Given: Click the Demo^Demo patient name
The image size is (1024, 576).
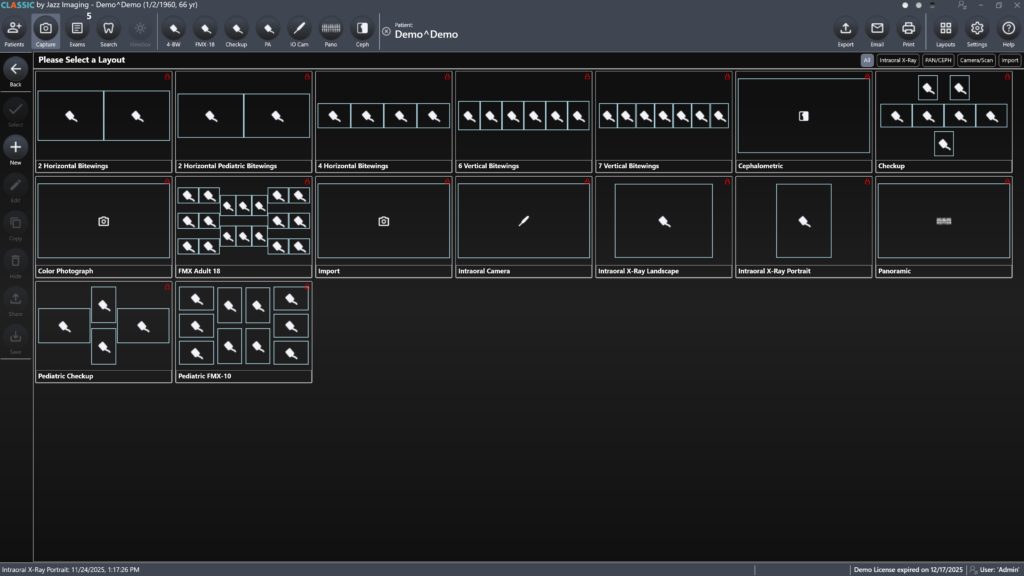Looking at the screenshot, I should pos(426,35).
